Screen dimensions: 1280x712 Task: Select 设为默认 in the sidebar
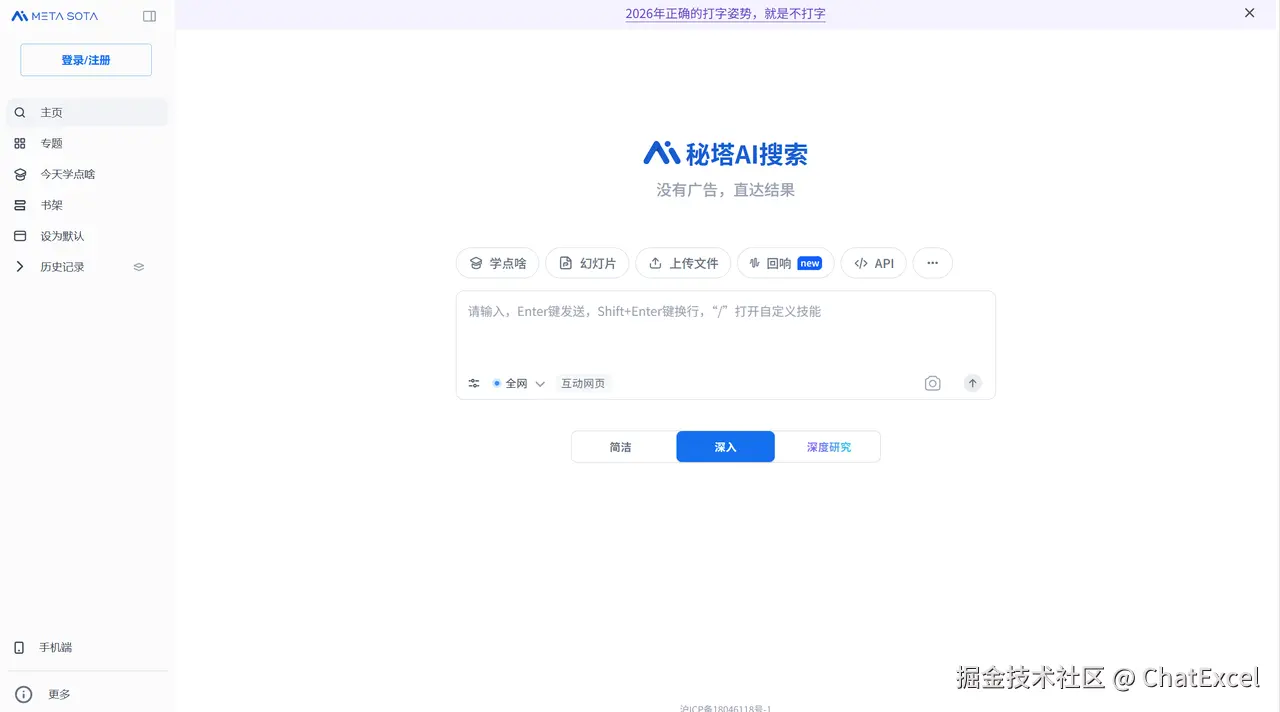click(x=86, y=236)
